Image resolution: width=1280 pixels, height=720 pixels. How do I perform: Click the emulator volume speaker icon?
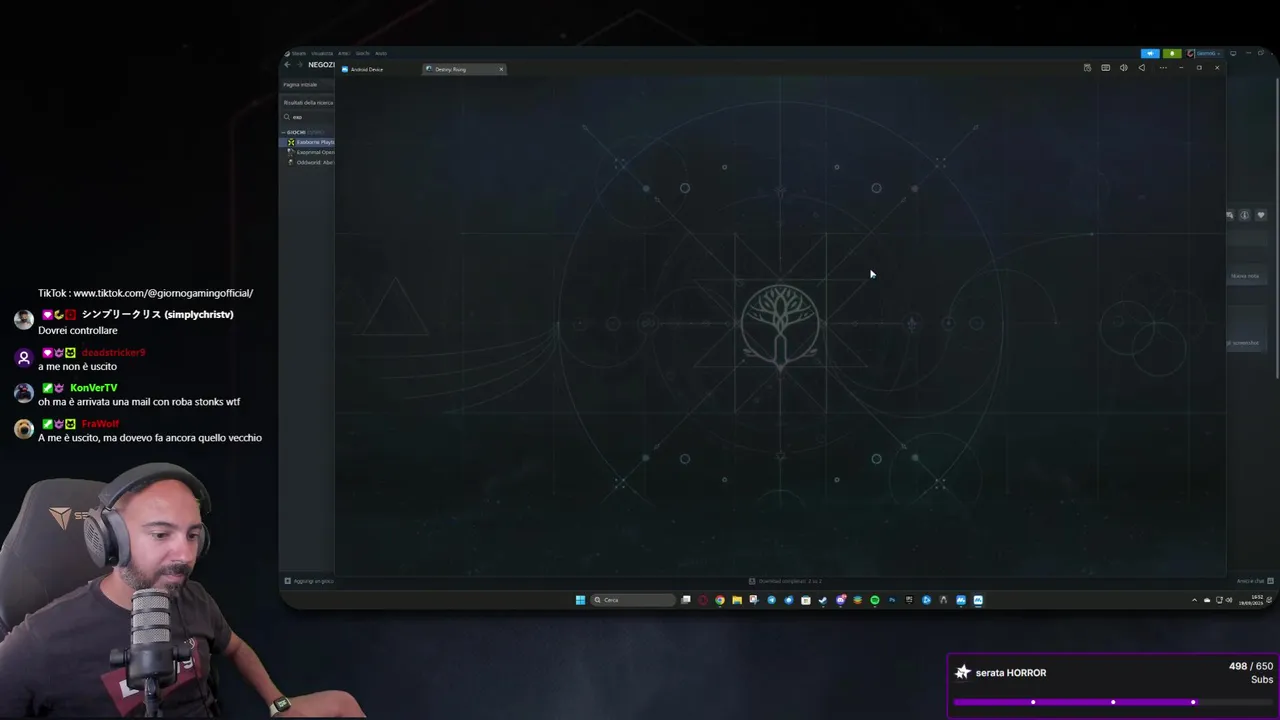tap(1124, 68)
